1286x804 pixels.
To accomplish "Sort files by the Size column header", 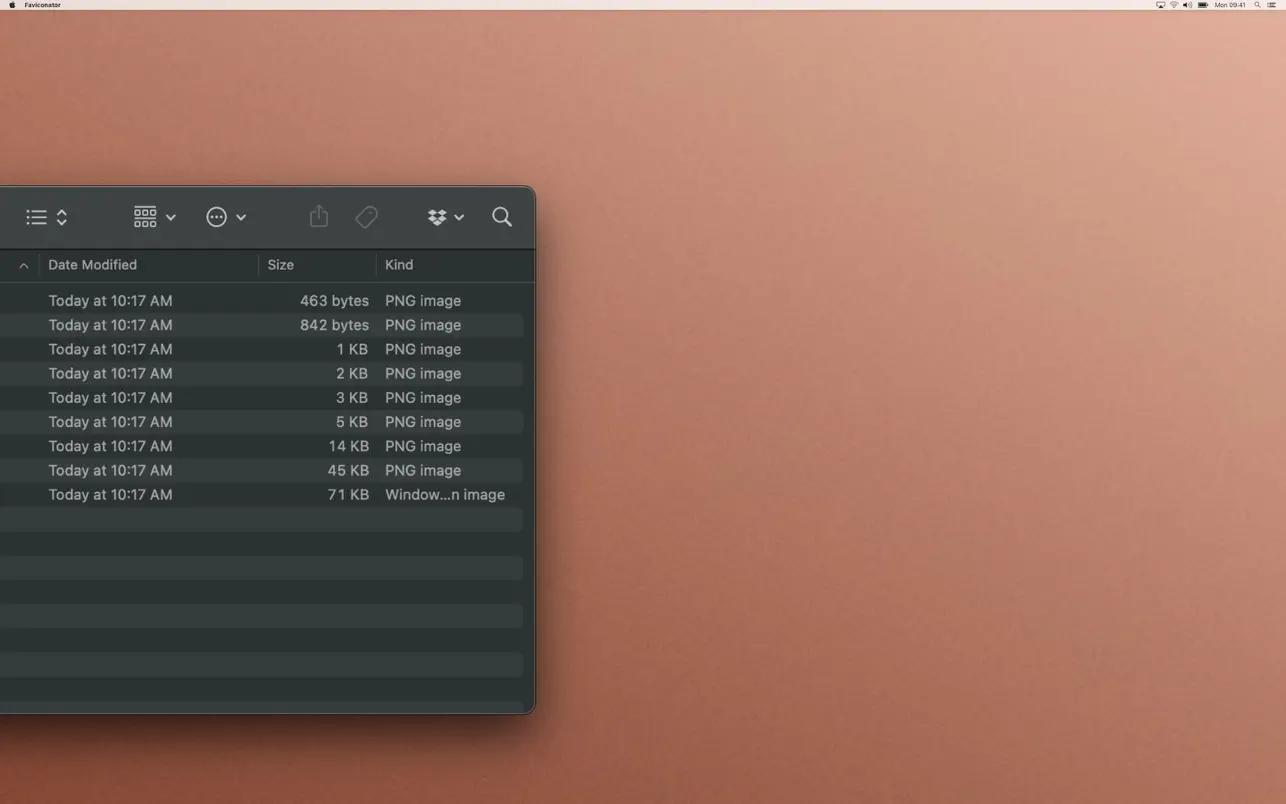I will pyautogui.click(x=281, y=265).
